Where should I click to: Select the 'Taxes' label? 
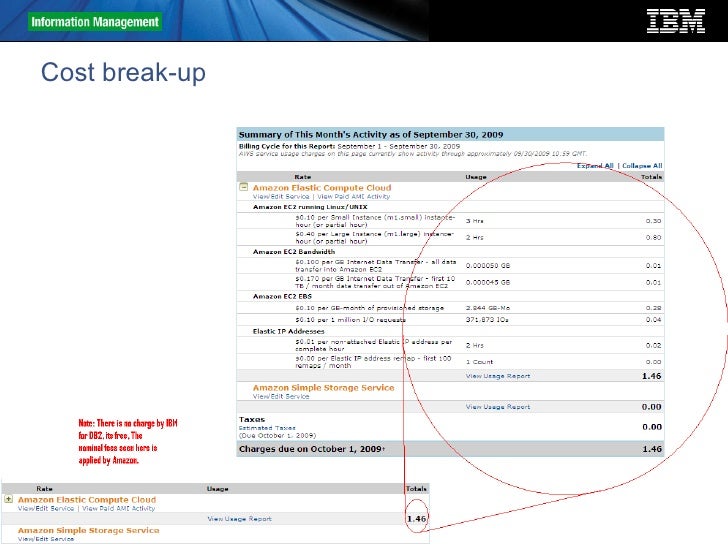coord(252,419)
